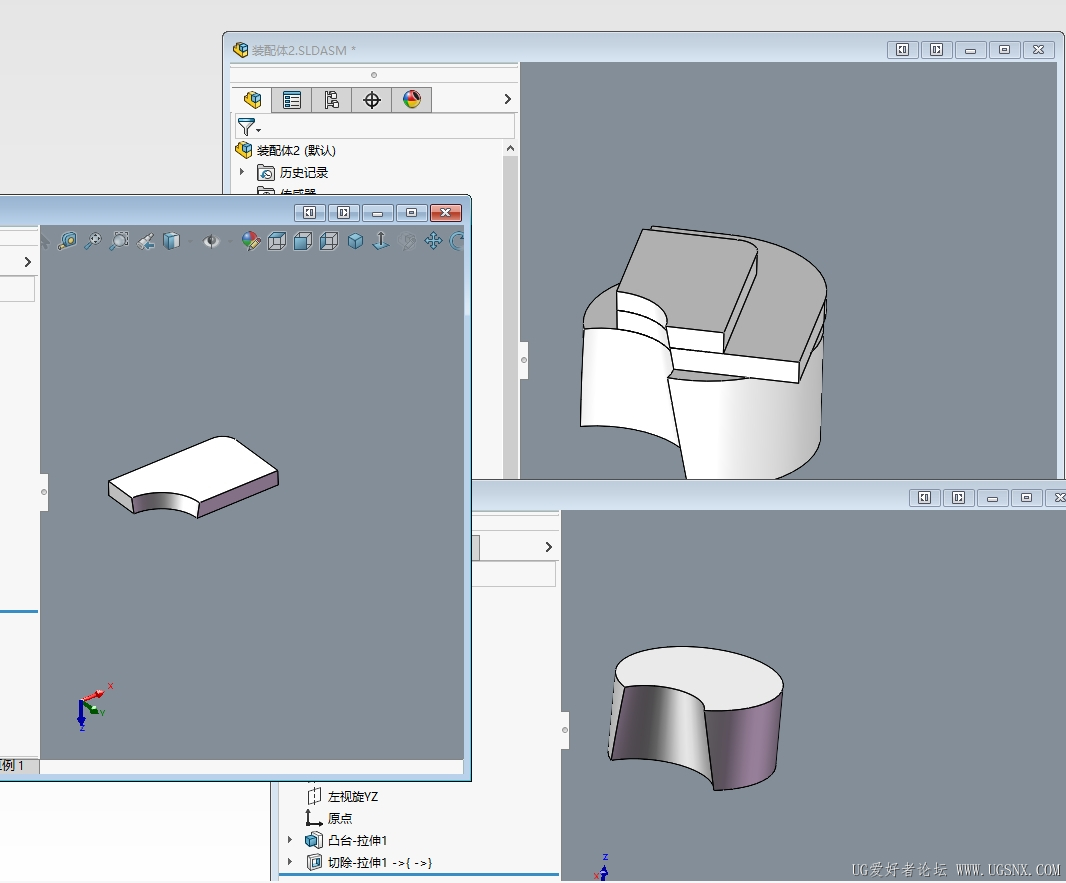Screen dimensions: 1066x883
Task: Click the Previous View icon
Action: click(145, 241)
